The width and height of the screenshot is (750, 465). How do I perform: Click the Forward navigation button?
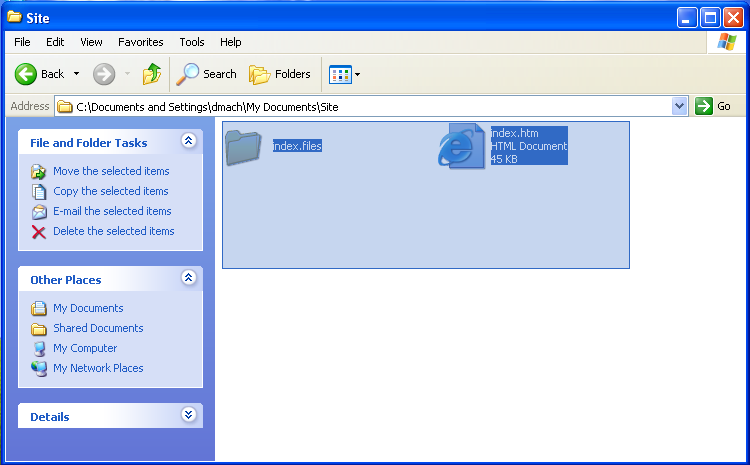point(104,74)
